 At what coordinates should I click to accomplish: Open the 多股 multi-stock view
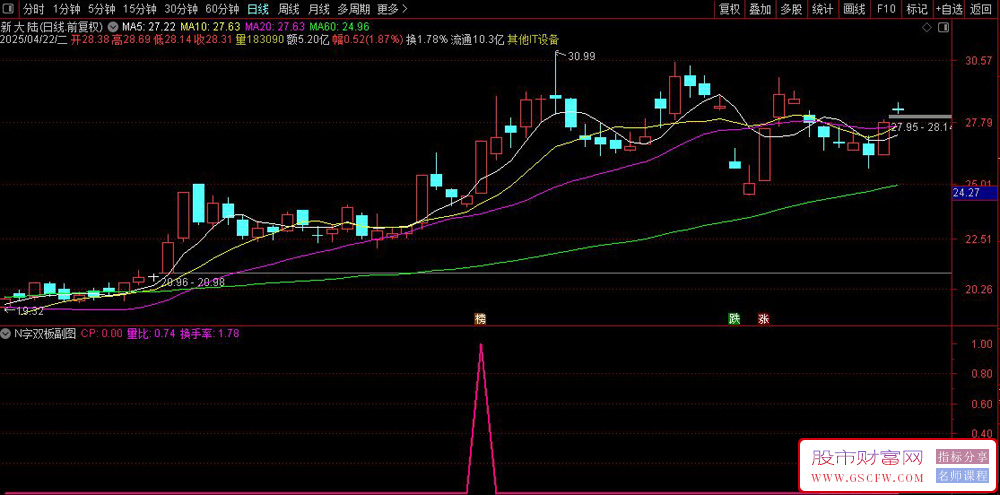791,9
